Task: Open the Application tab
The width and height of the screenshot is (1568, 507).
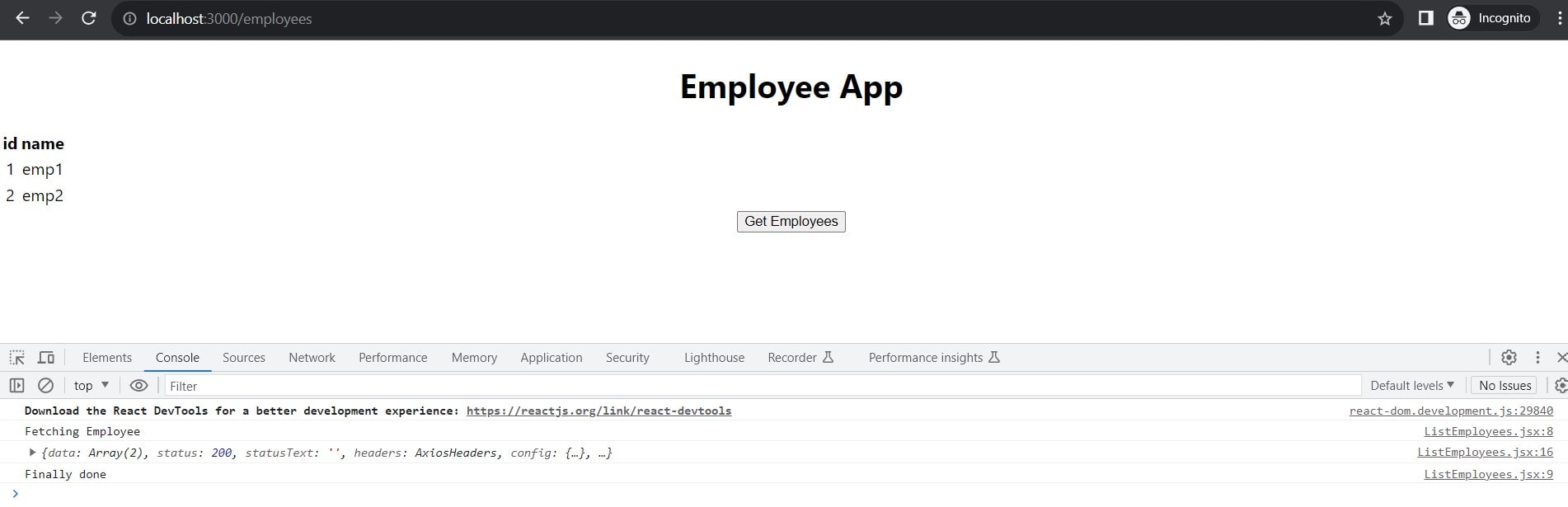Action: click(x=552, y=358)
